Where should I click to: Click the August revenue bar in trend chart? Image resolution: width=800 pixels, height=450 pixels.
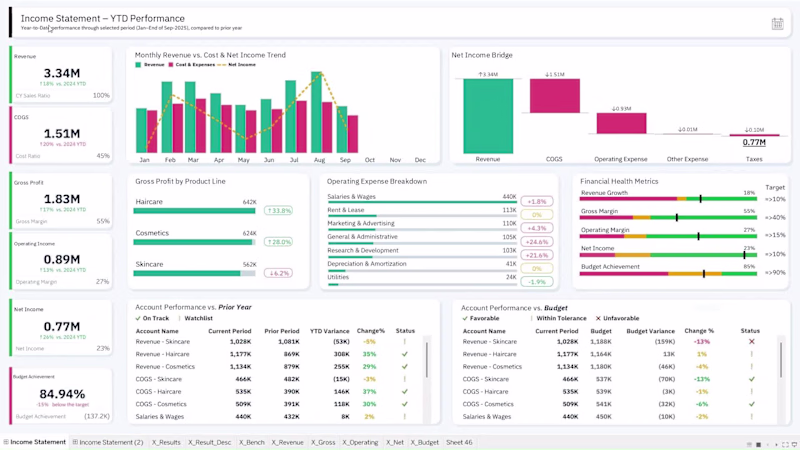316,112
